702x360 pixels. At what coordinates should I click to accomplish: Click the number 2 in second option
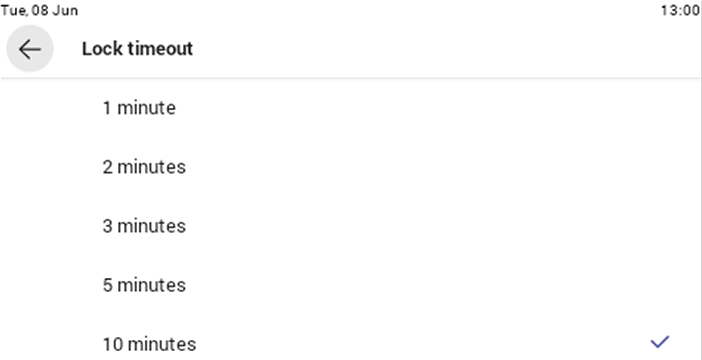coord(107,167)
